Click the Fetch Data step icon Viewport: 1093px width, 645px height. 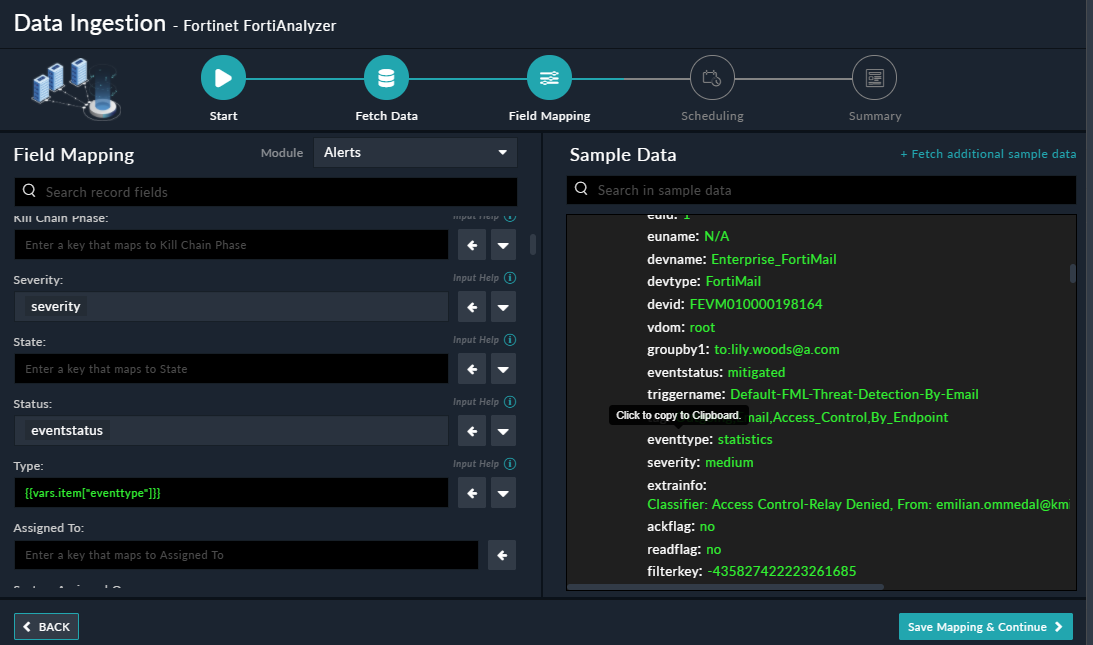(x=386, y=77)
